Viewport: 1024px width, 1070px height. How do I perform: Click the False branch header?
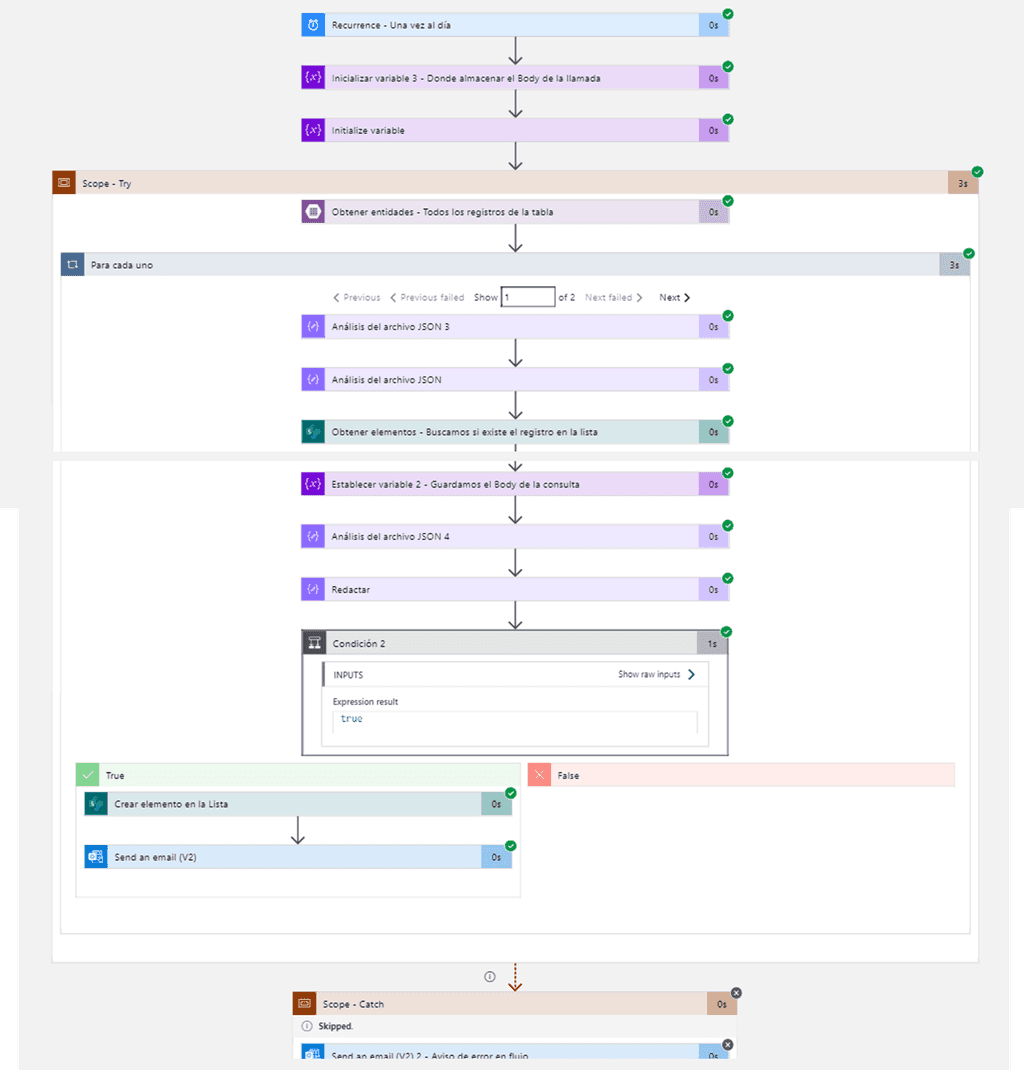(x=741, y=775)
